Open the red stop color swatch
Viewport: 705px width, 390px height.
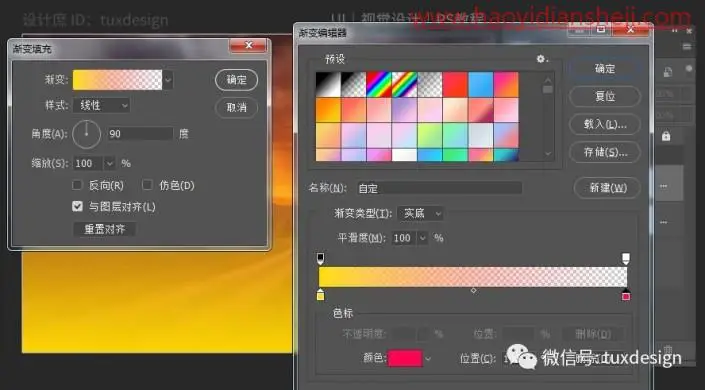click(x=405, y=359)
